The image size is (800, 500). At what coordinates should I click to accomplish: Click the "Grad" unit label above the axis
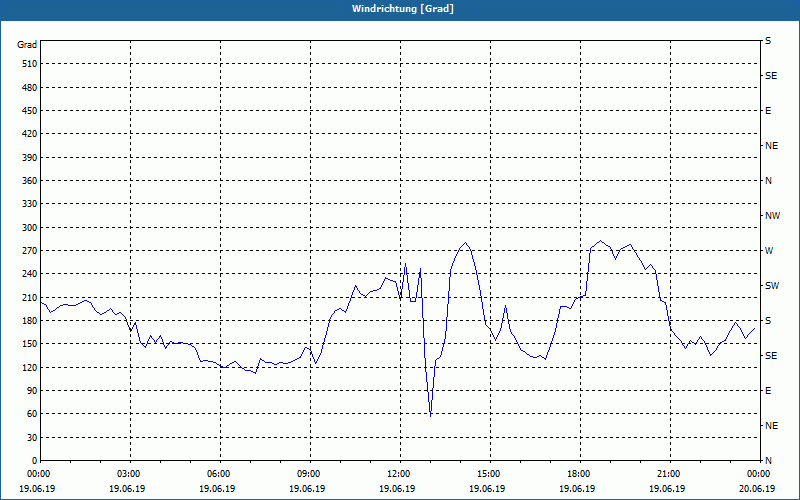[x=27, y=45]
